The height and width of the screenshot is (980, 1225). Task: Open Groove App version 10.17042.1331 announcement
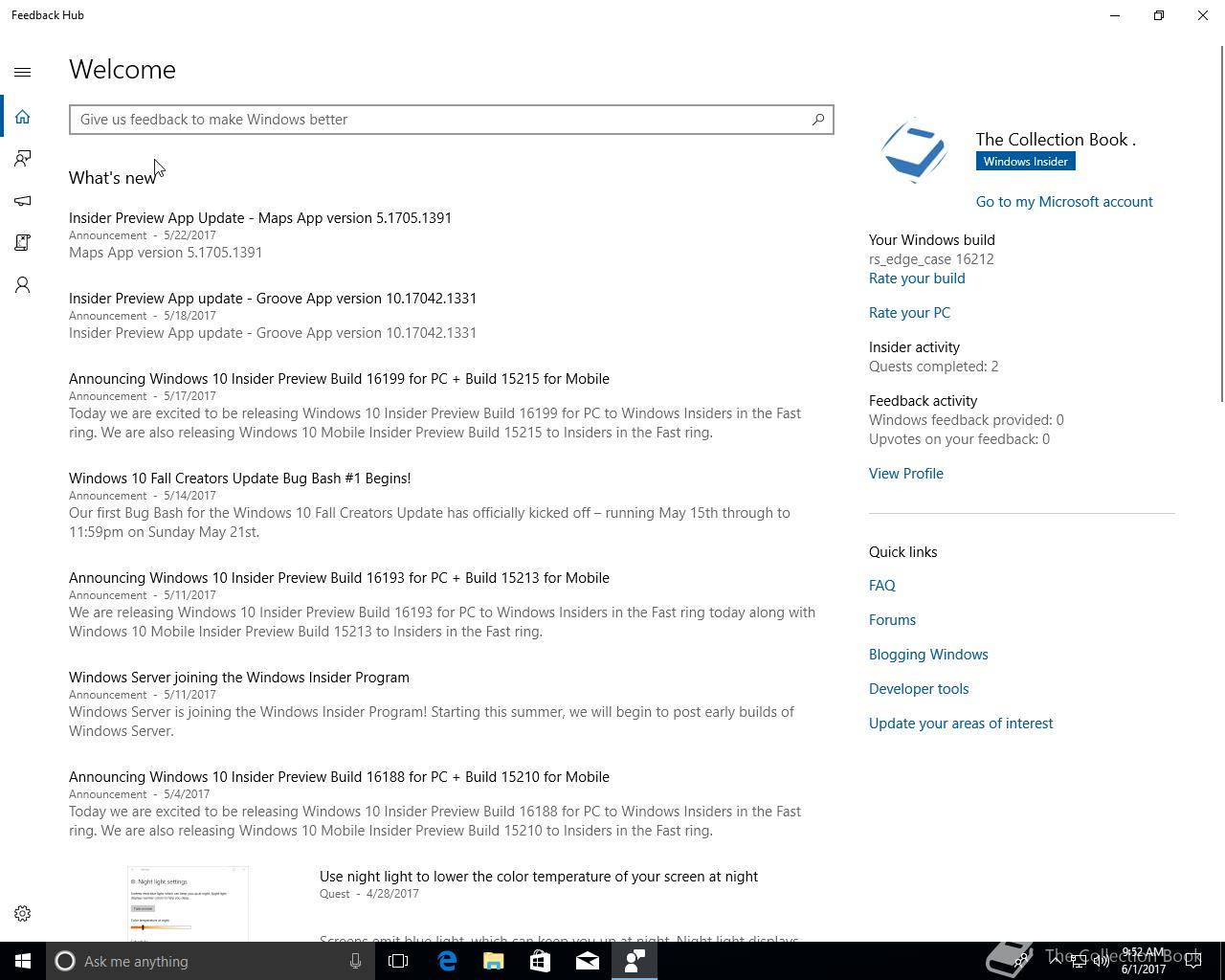[x=273, y=299]
